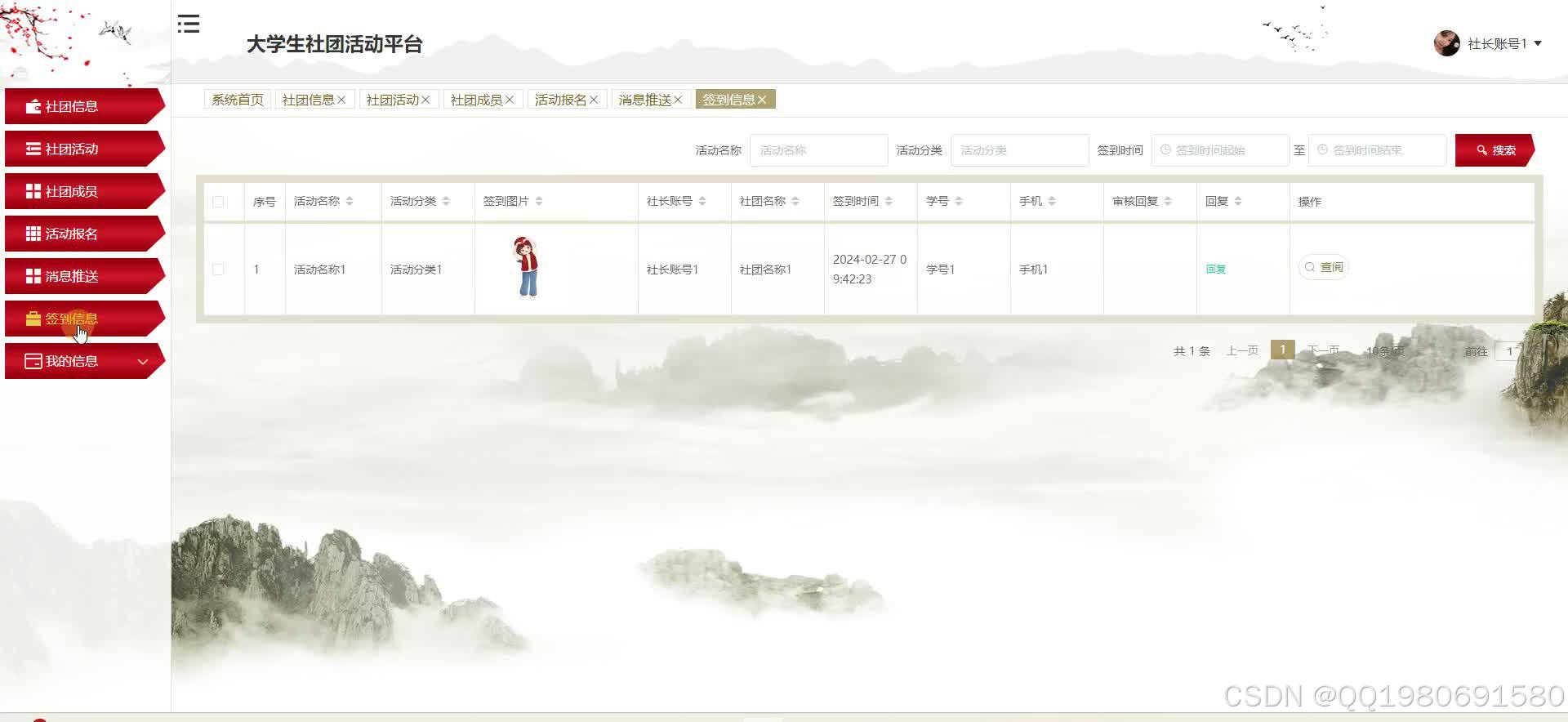1568x722 pixels.
Task: Open 活动报名 in the sidebar
Action: (x=85, y=234)
